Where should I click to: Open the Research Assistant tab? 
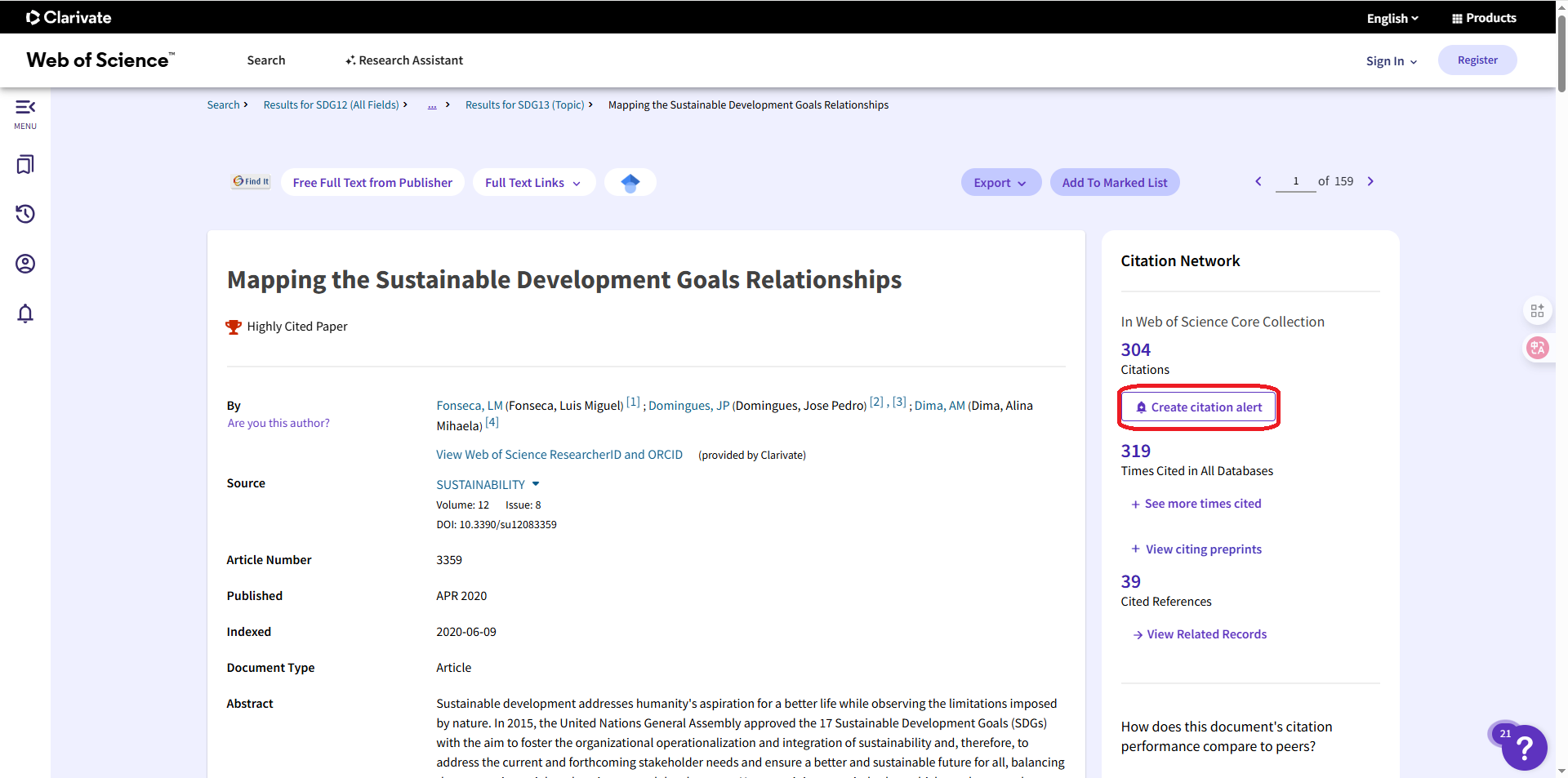point(404,60)
